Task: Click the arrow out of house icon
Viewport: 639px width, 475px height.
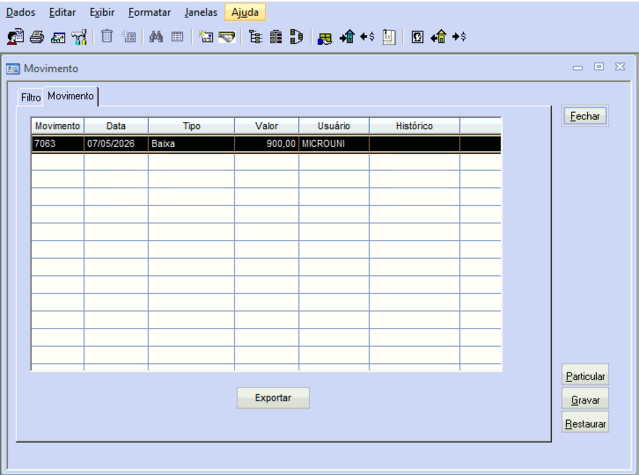Action: (438, 37)
